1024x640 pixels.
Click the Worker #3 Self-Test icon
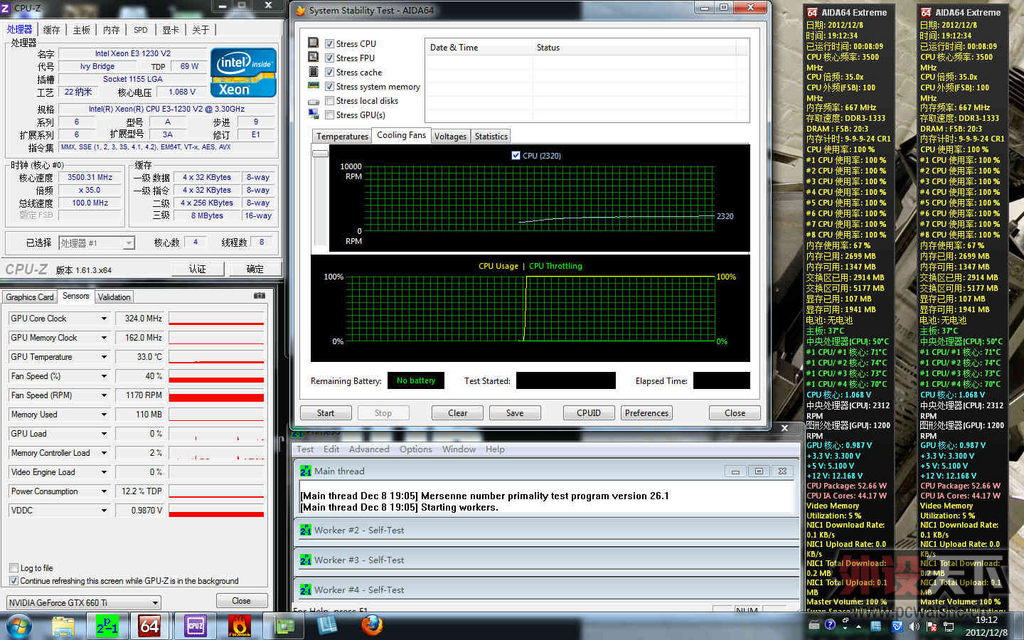(305, 560)
